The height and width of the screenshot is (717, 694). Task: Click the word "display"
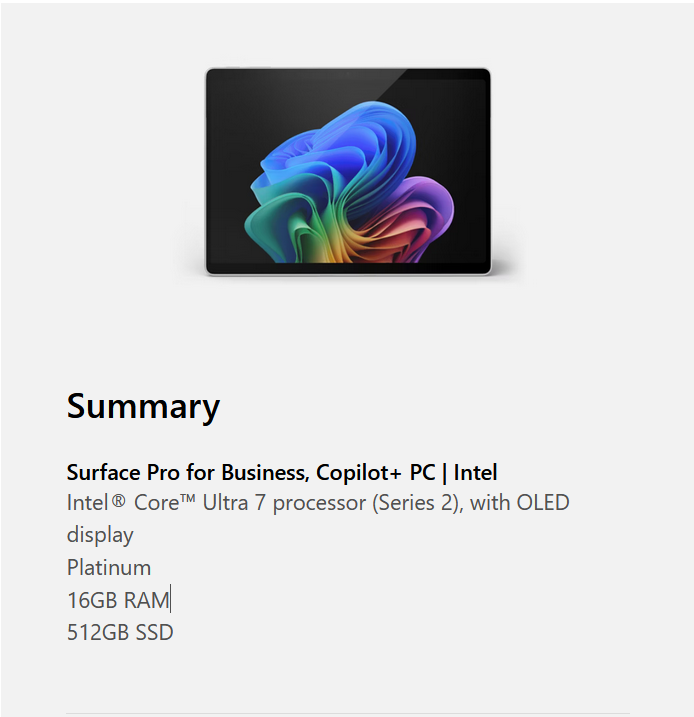coord(100,535)
